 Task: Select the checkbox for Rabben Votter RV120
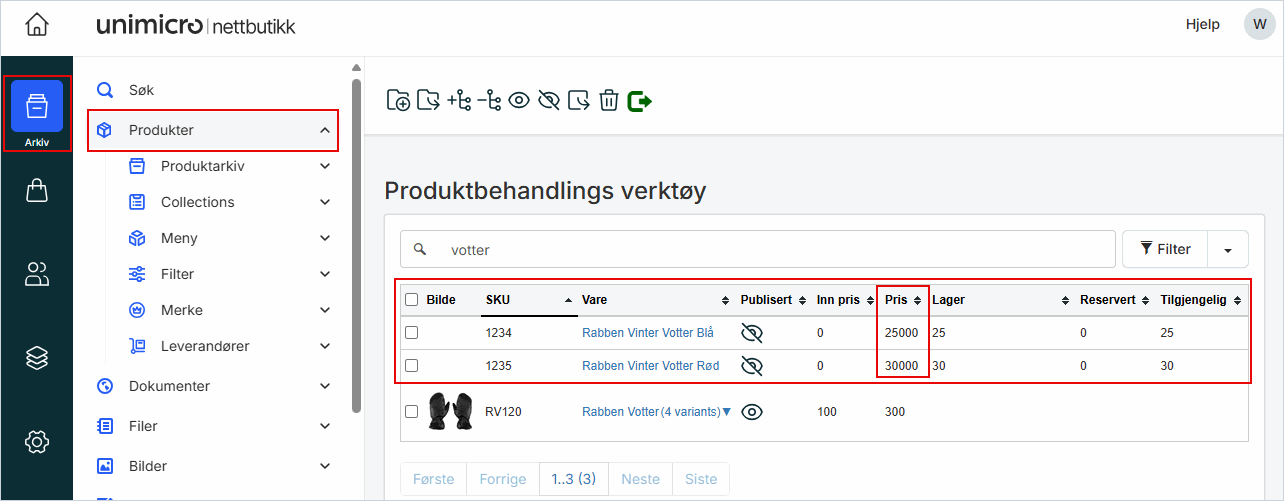click(x=411, y=411)
